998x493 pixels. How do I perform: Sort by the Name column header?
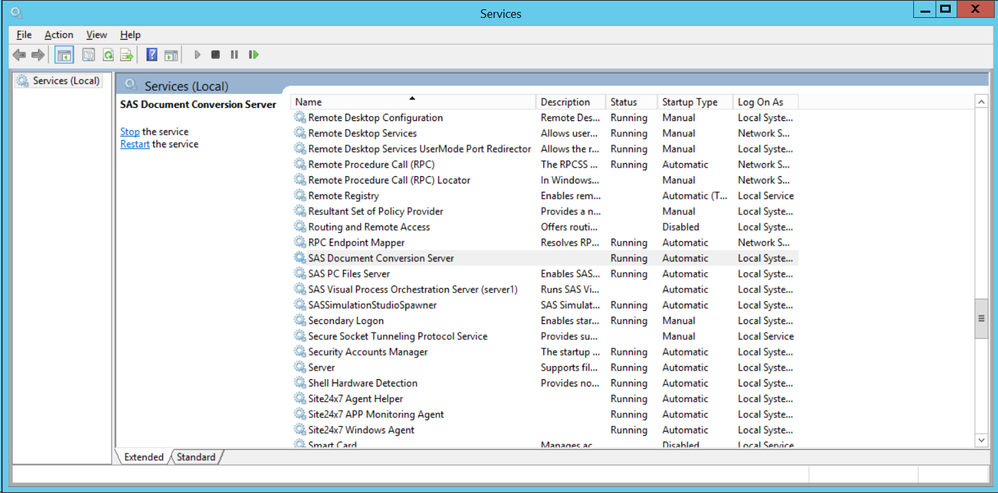tap(414, 102)
